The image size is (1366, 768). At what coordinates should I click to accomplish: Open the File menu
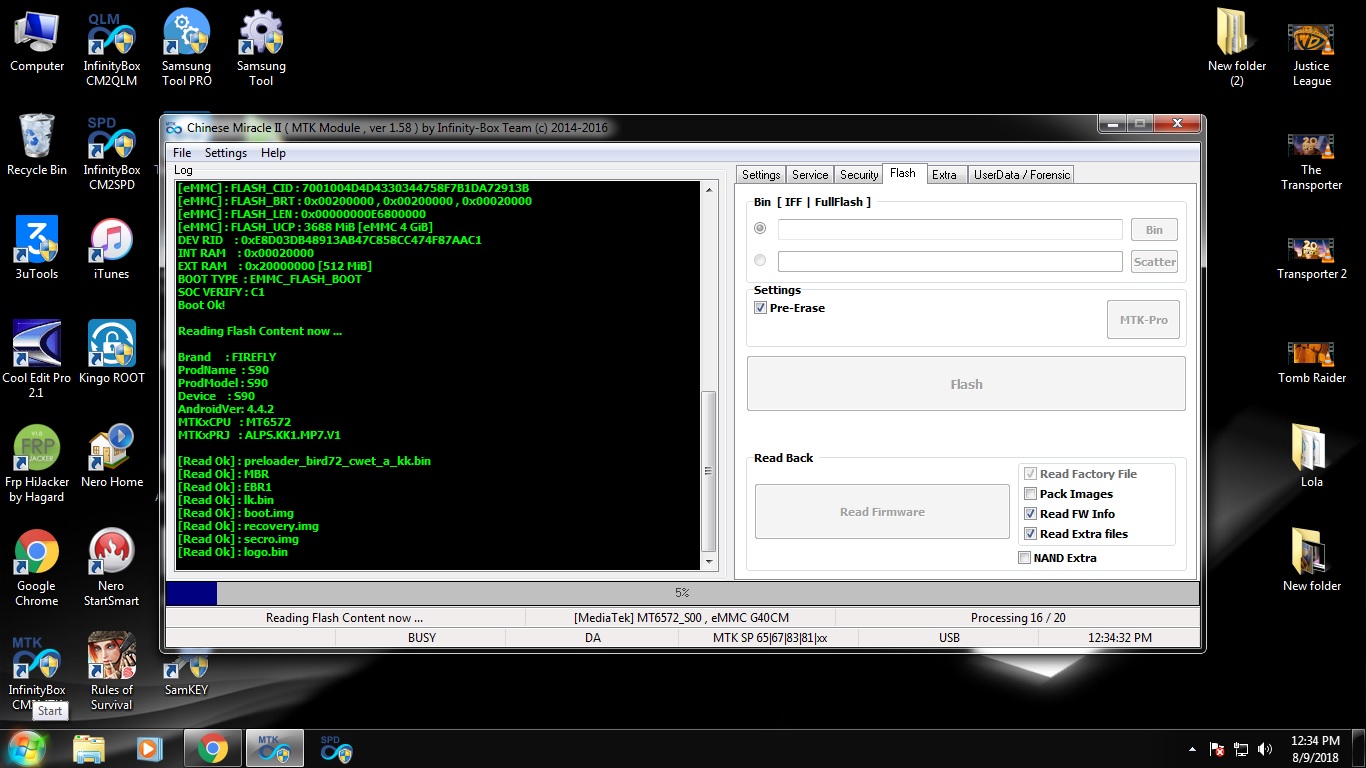[x=182, y=153]
